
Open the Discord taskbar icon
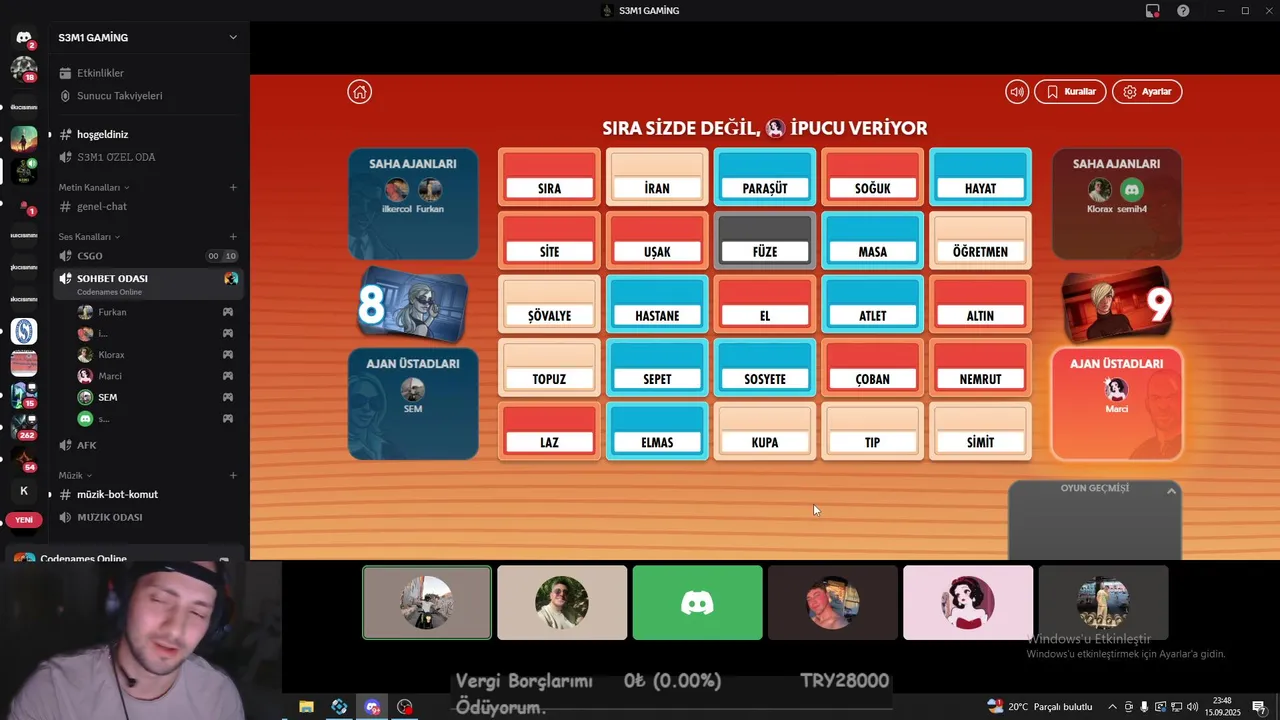click(x=372, y=707)
